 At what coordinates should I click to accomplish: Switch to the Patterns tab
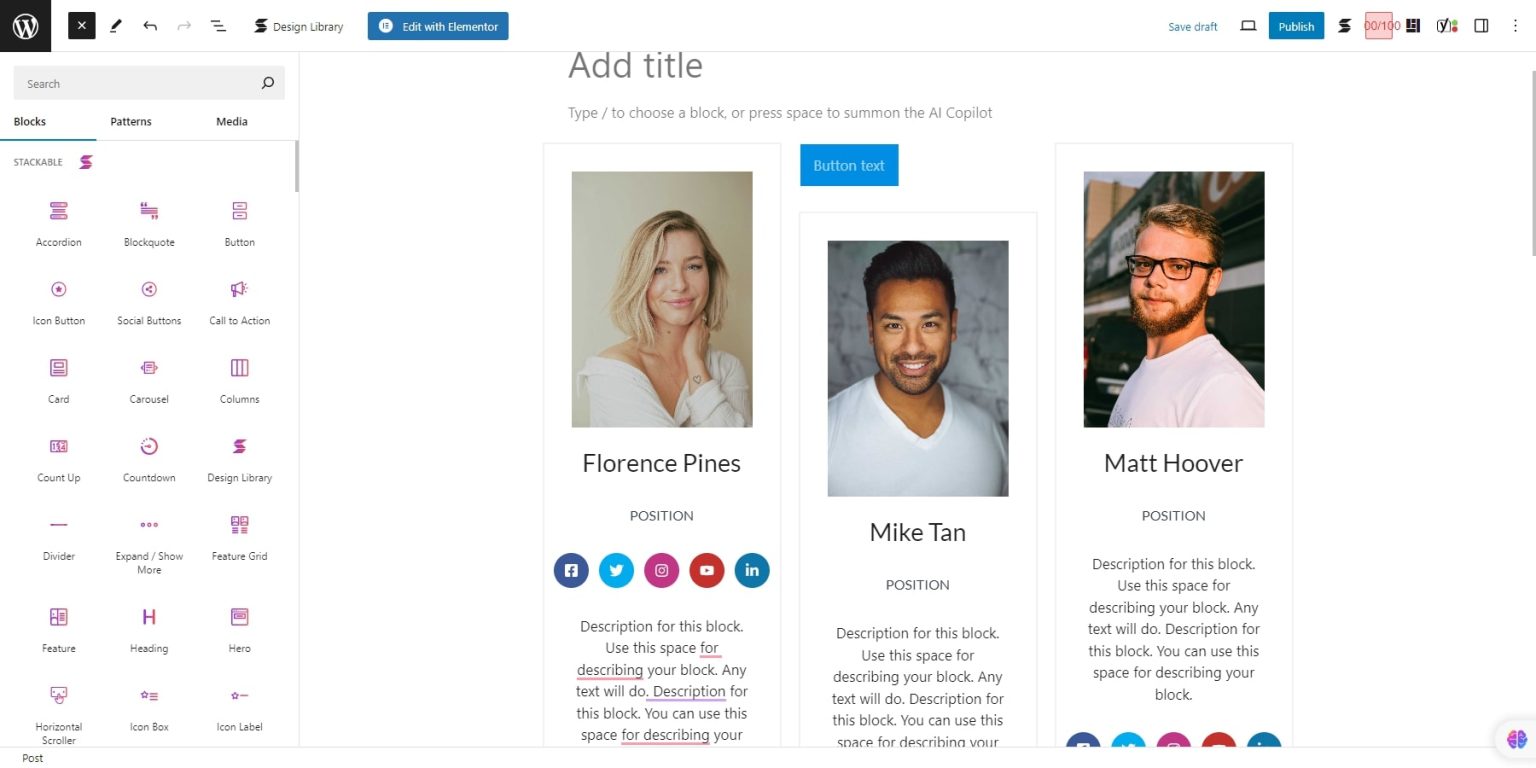pyautogui.click(x=130, y=120)
